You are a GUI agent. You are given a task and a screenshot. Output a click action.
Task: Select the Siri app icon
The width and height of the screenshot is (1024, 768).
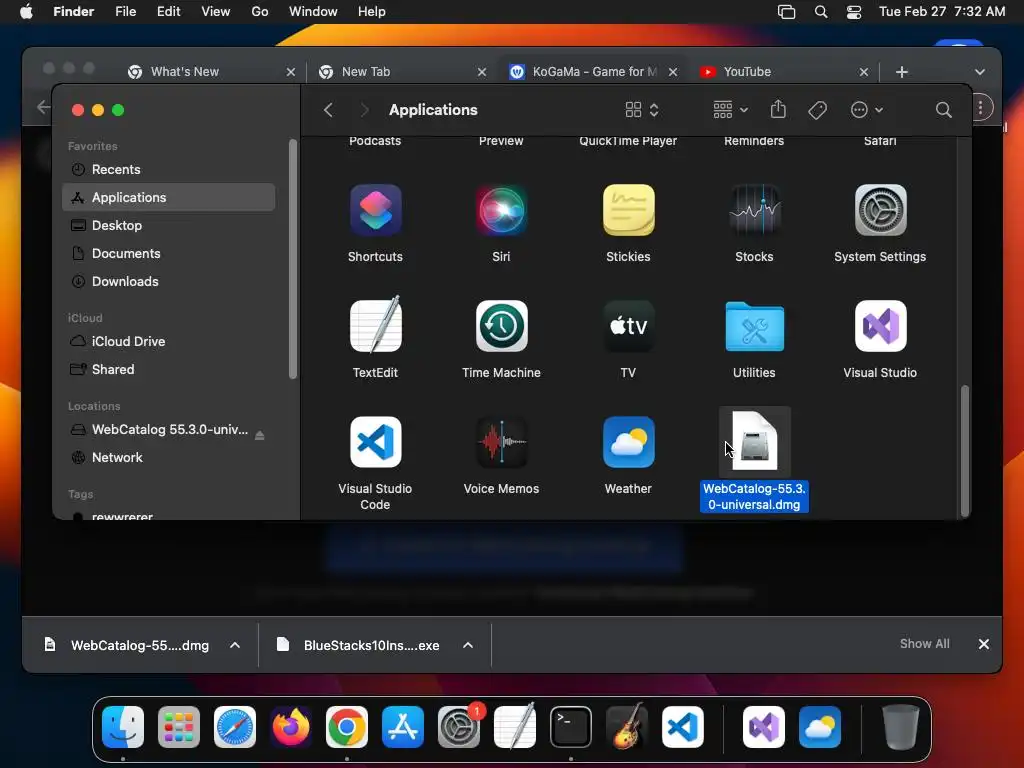pos(501,210)
